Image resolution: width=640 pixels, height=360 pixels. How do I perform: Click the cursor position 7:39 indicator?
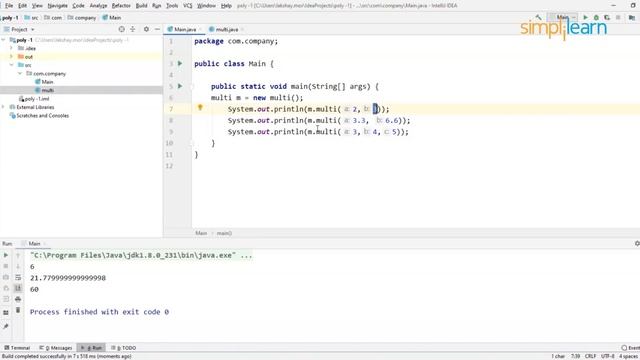576,356
